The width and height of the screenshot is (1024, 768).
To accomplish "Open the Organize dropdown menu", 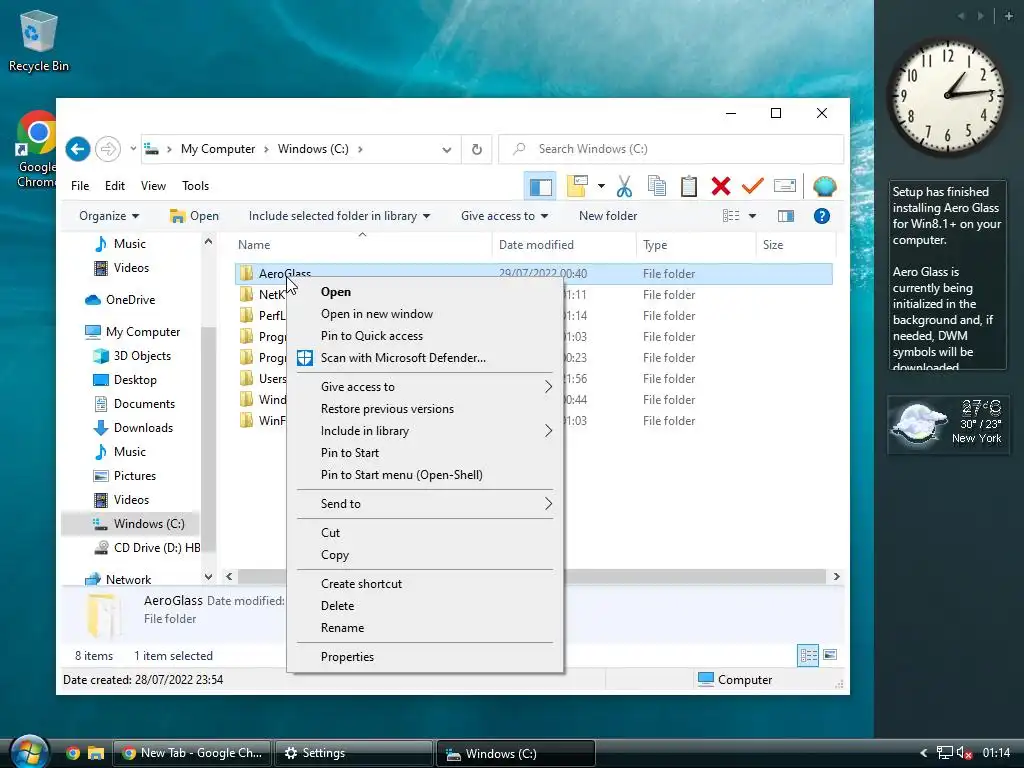I will point(109,216).
